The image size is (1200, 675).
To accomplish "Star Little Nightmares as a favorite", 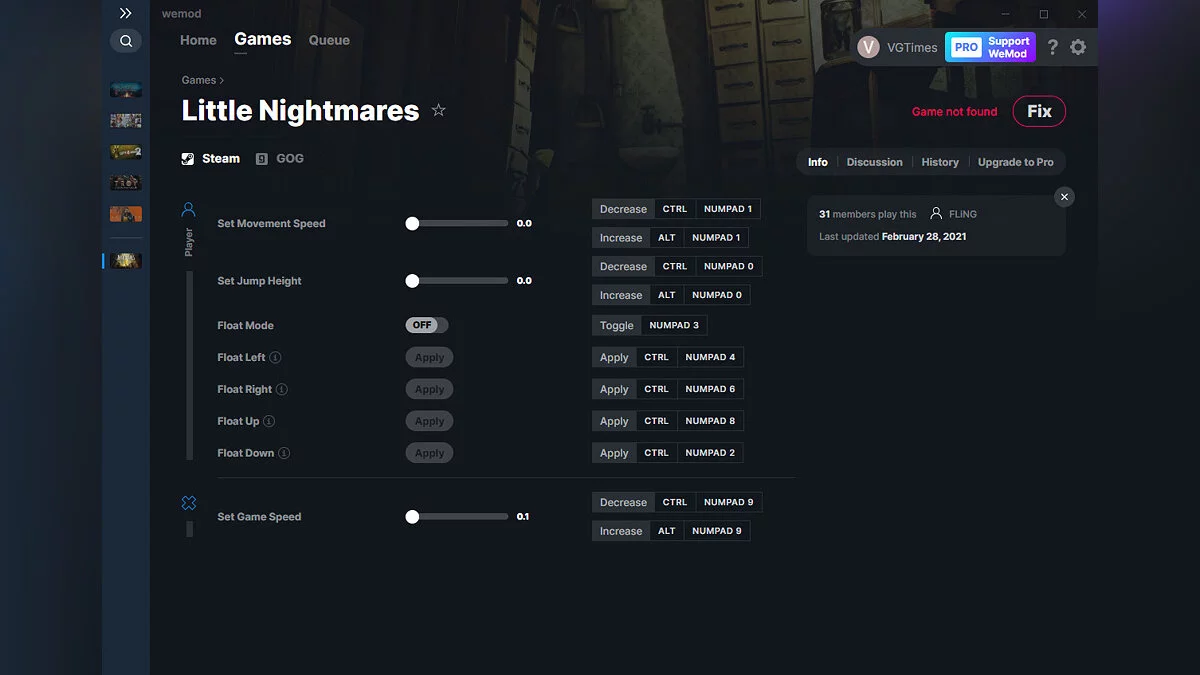I will [x=438, y=111].
